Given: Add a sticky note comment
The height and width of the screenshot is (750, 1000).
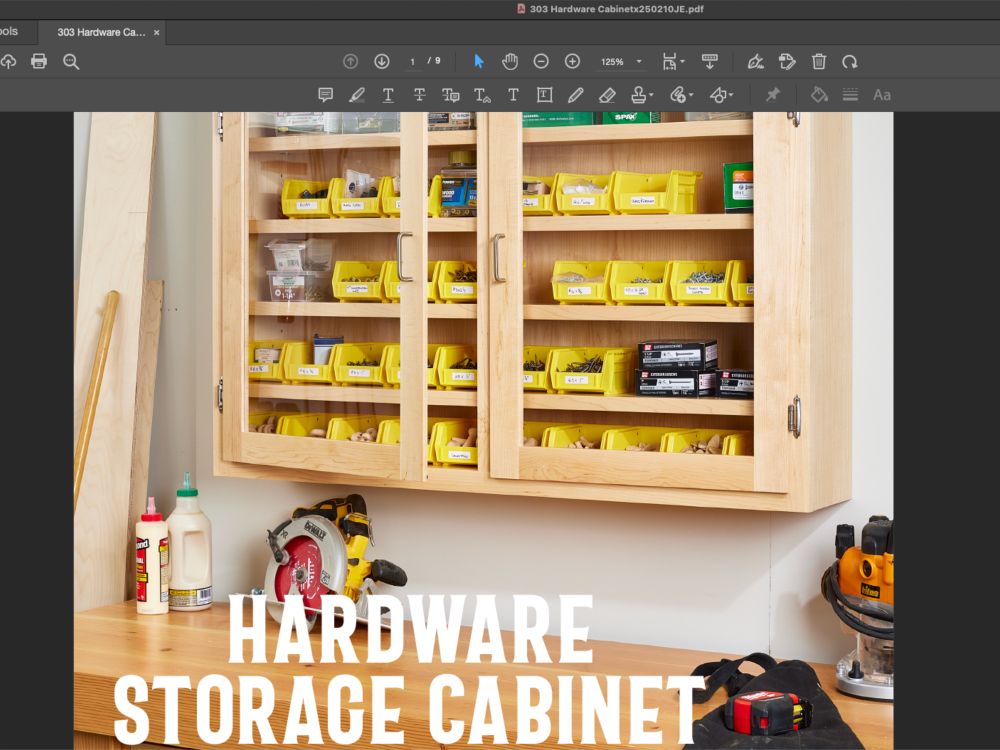Looking at the screenshot, I should pos(325,95).
